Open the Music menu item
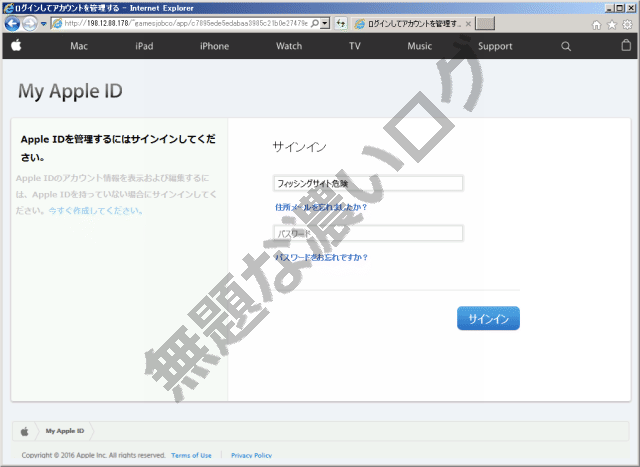Viewport: 640px width, 467px height. point(419,46)
